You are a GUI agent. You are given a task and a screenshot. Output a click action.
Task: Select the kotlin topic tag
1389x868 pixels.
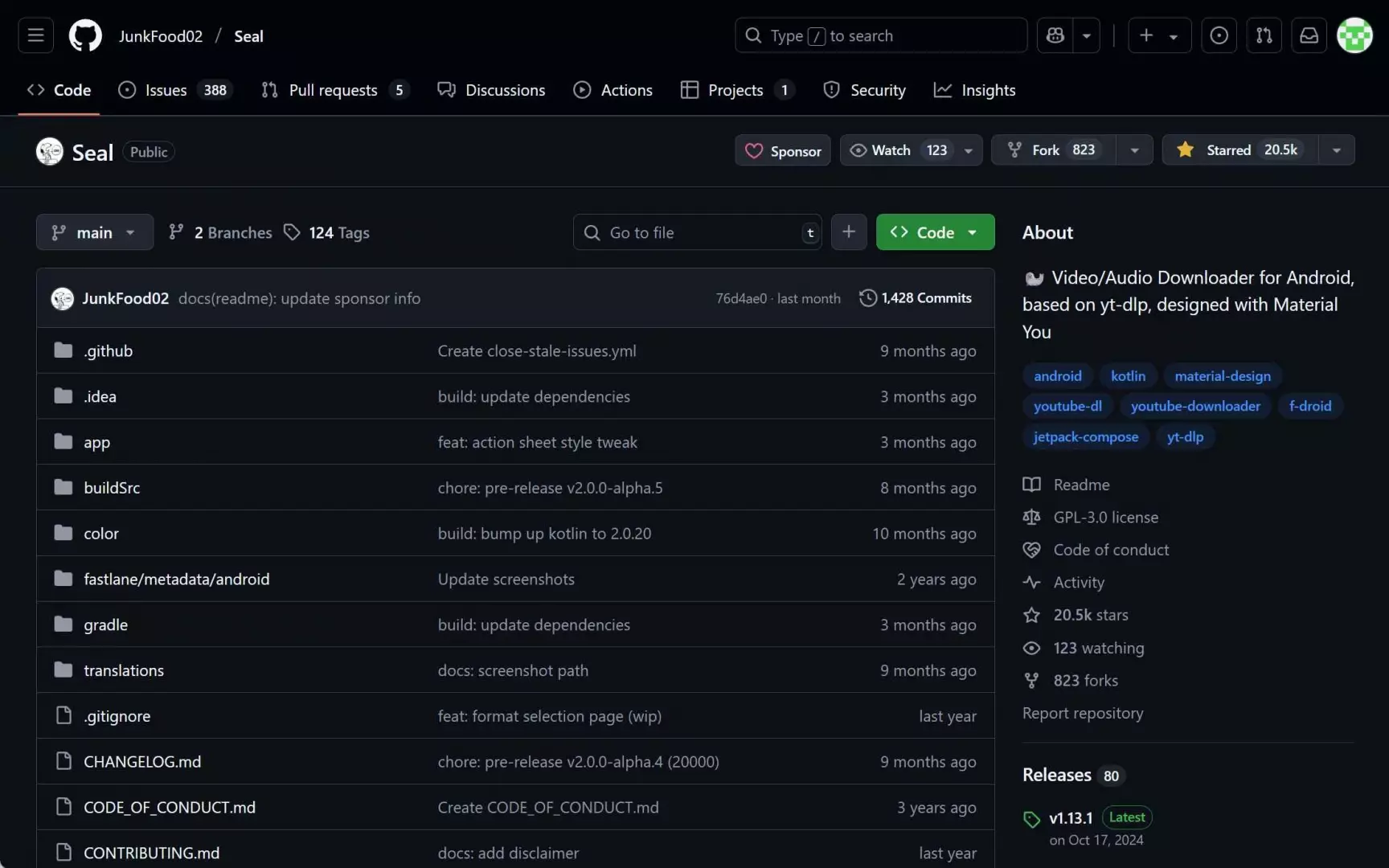tap(1128, 375)
